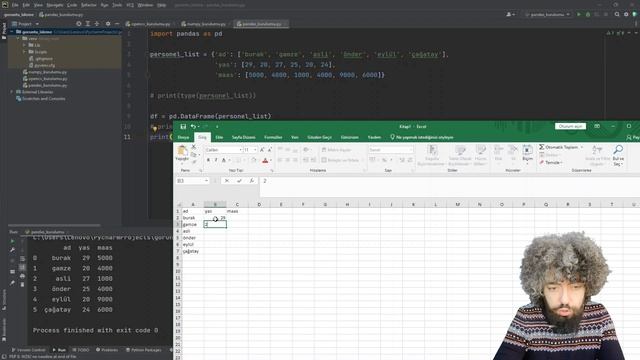The image size is (640, 360).
Task: Click the Tell me search box in Excel
Action: [422, 138]
